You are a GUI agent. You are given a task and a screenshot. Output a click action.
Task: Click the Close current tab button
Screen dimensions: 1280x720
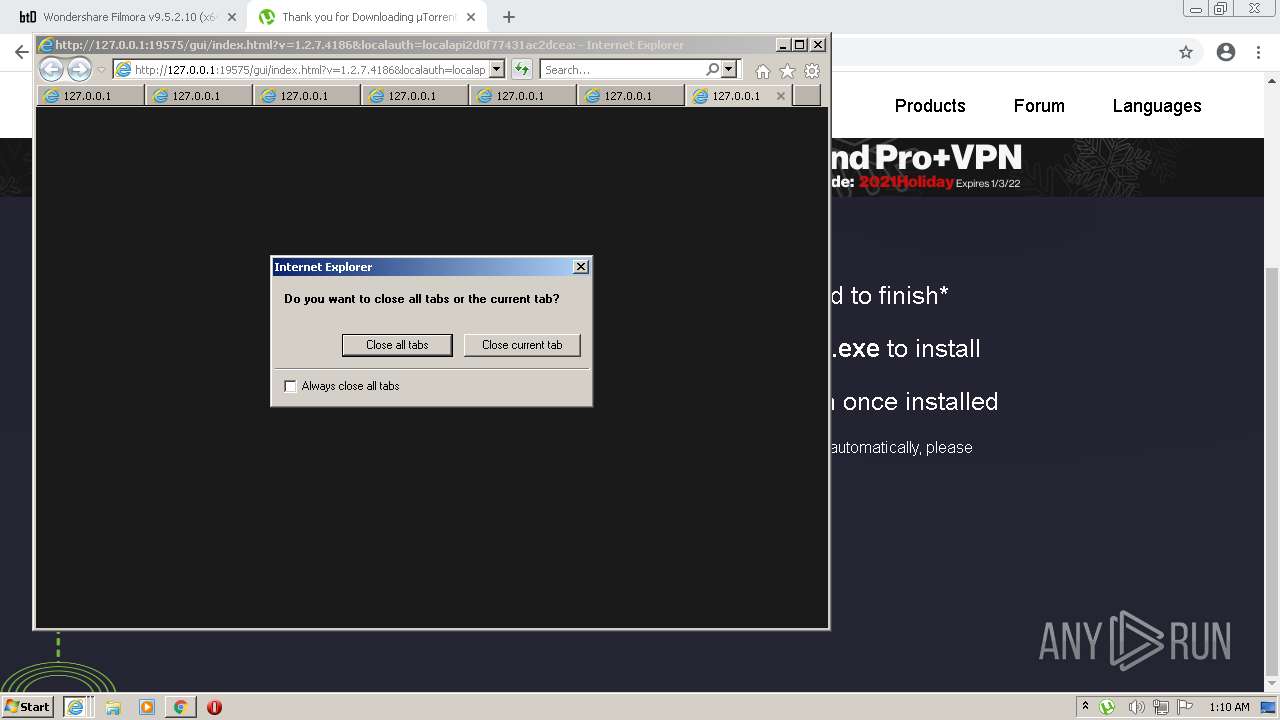[522, 345]
